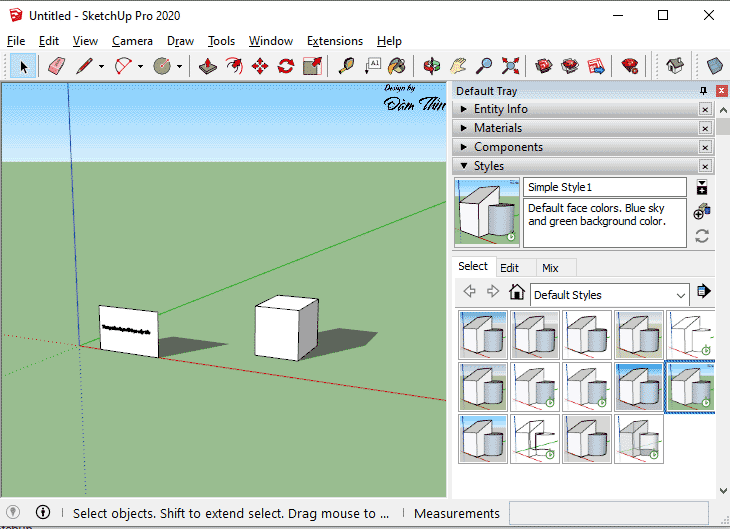This screenshot has width=730, height=529.
Task: Open Line tool dropdown arrow
Action: (101, 67)
